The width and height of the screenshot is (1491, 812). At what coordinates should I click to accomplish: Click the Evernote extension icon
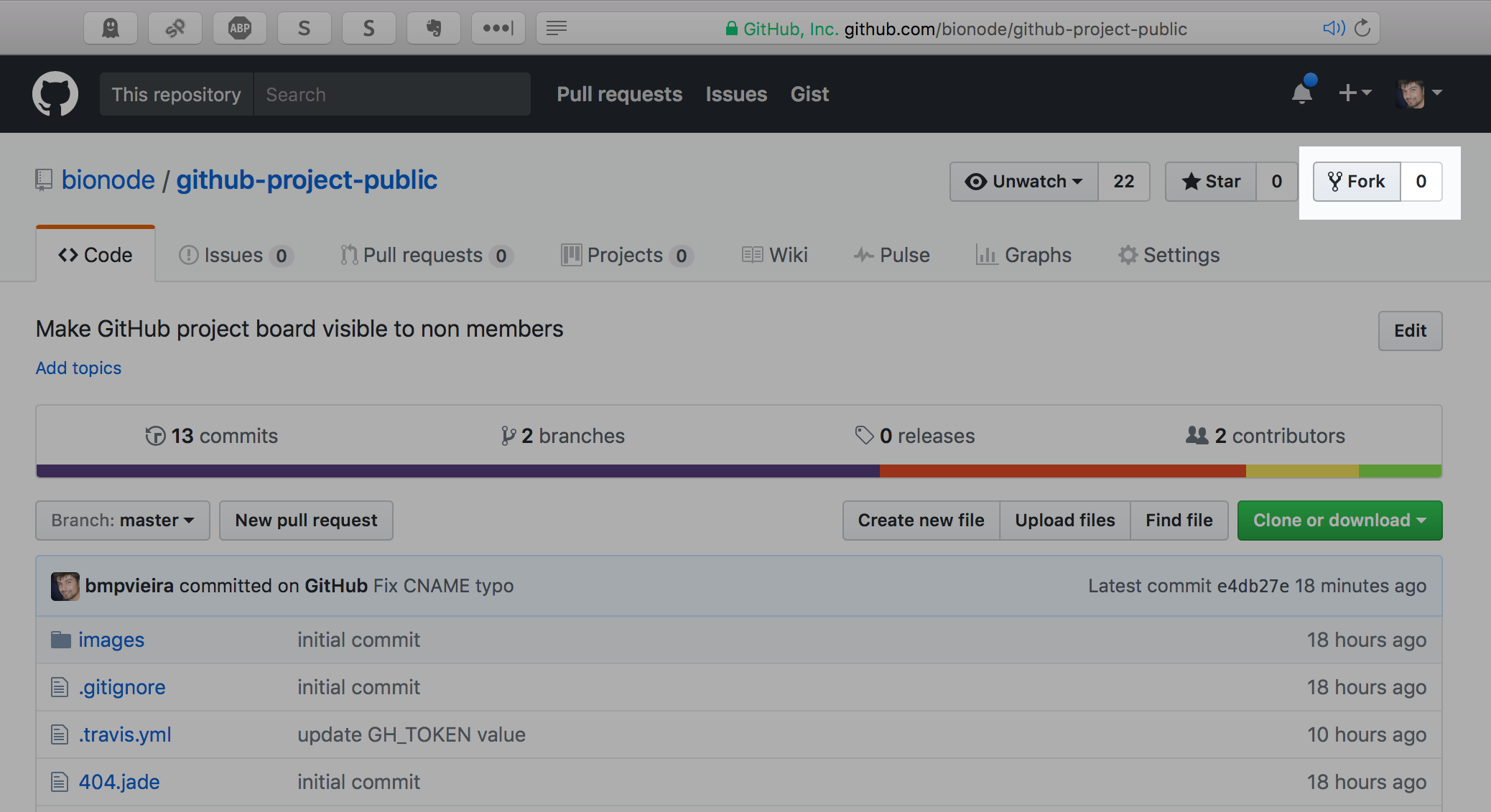[x=434, y=28]
